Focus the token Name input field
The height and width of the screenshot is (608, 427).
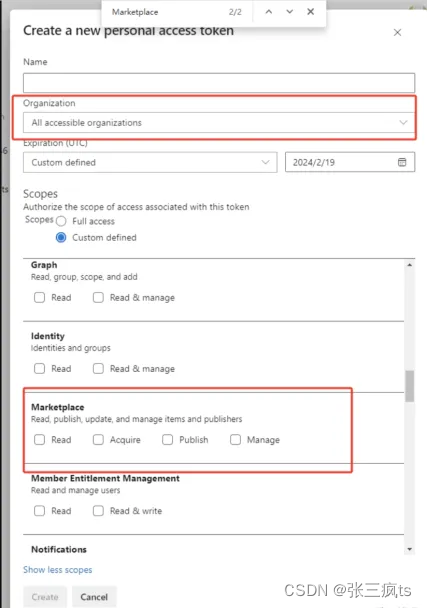219,83
